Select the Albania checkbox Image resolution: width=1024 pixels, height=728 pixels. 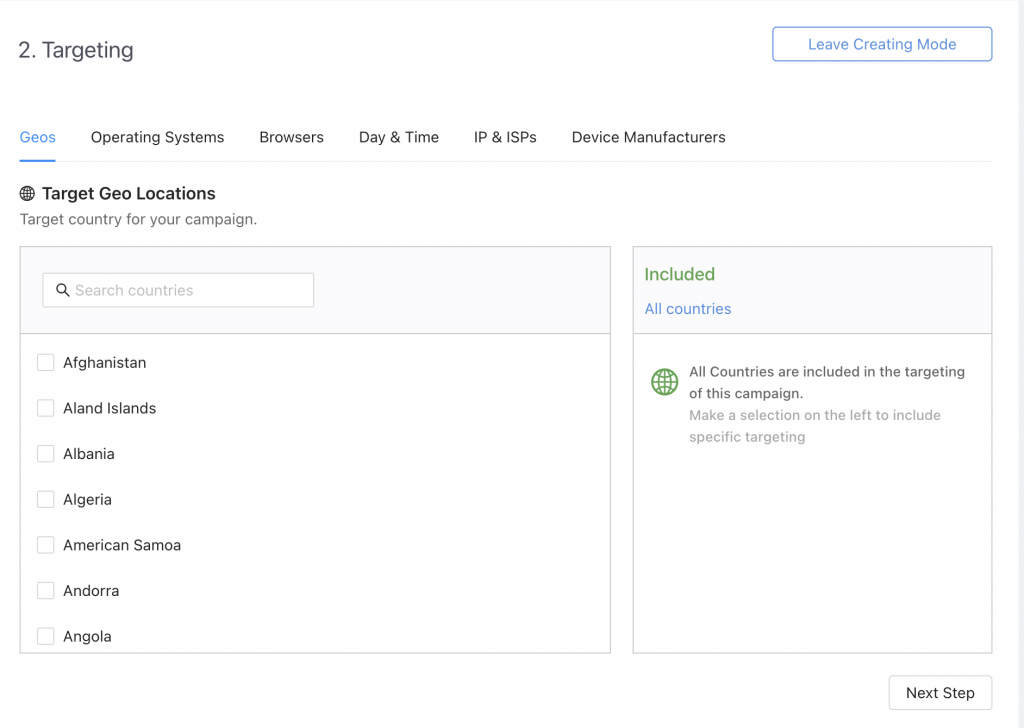click(x=46, y=454)
